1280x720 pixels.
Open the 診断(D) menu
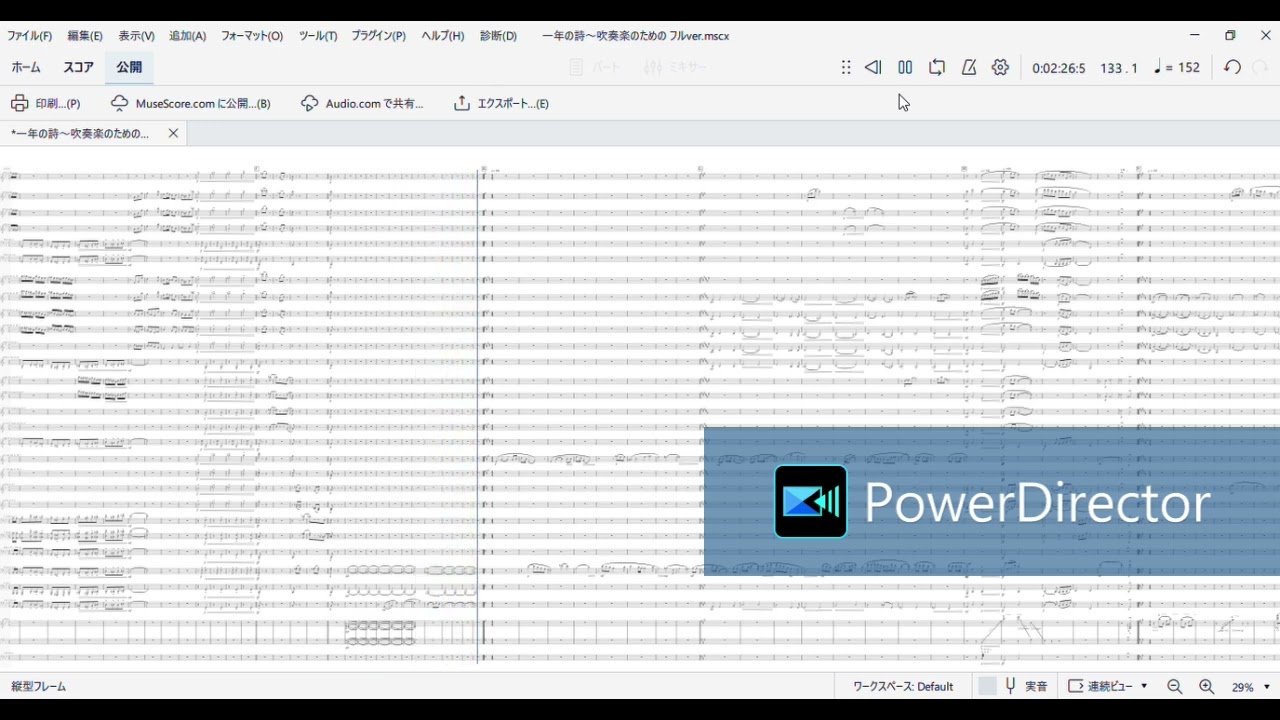pyautogui.click(x=498, y=36)
